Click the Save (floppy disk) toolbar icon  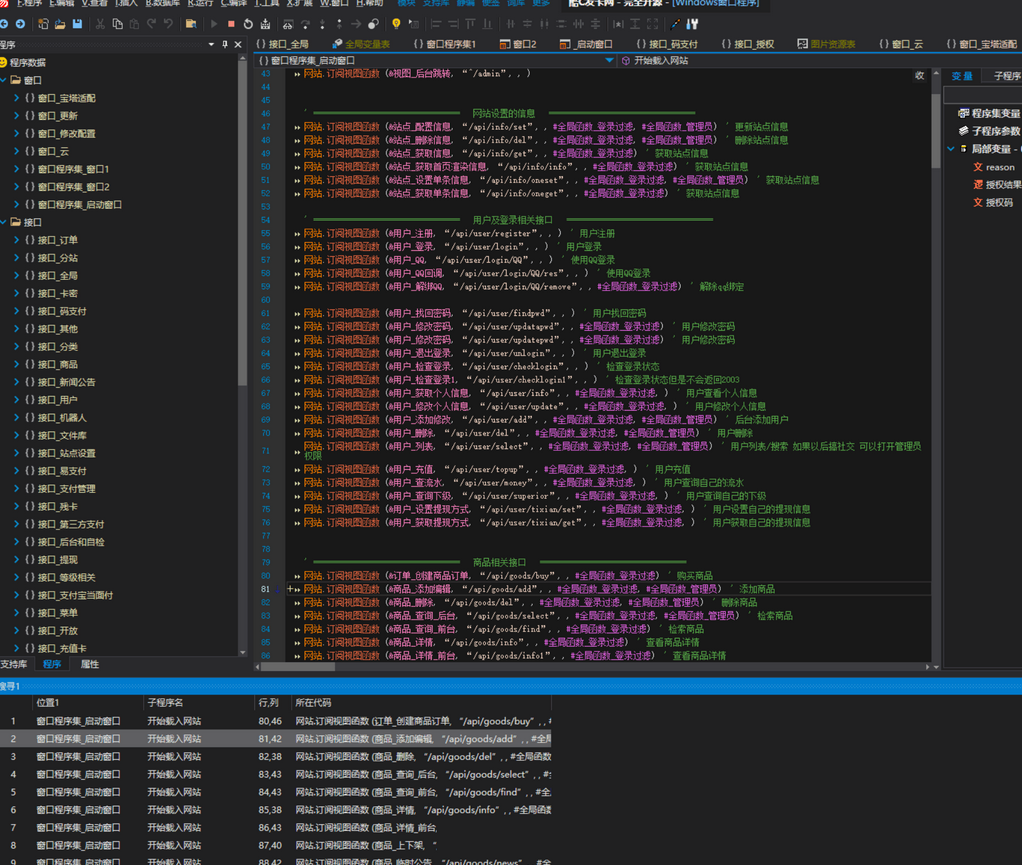point(77,24)
